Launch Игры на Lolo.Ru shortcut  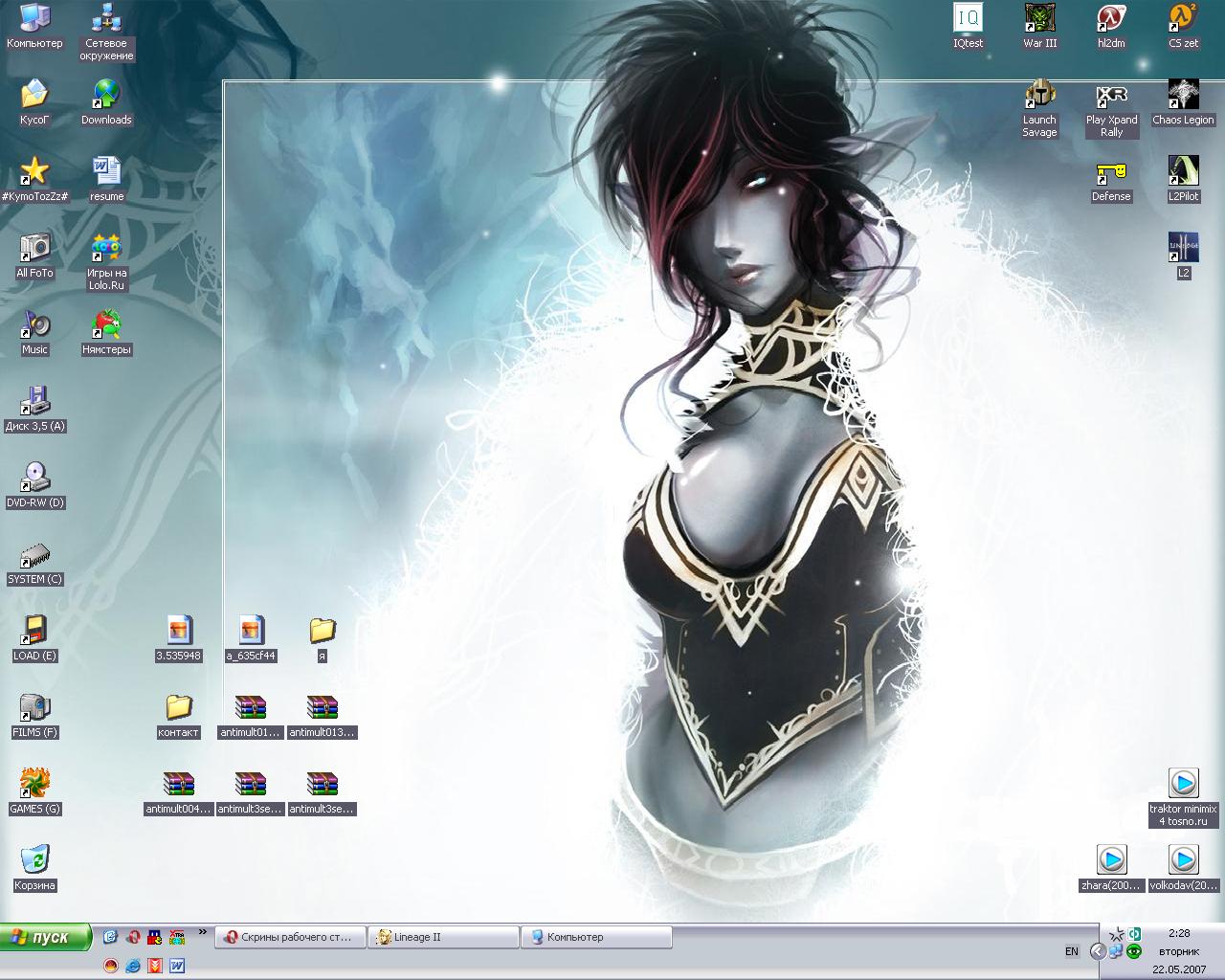point(106,262)
